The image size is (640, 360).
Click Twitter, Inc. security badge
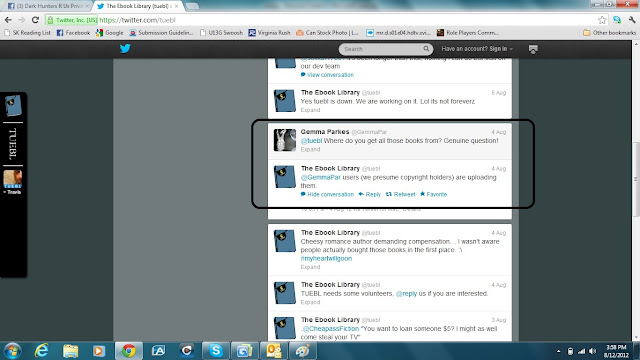coord(72,20)
